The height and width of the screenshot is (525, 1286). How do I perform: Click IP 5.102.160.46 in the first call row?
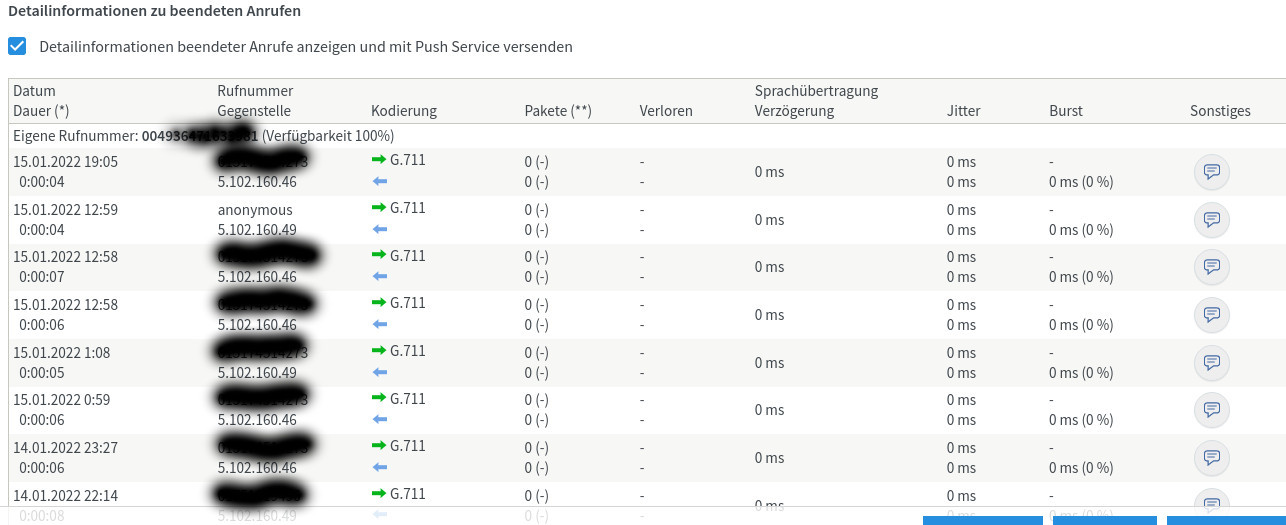[x=257, y=182]
